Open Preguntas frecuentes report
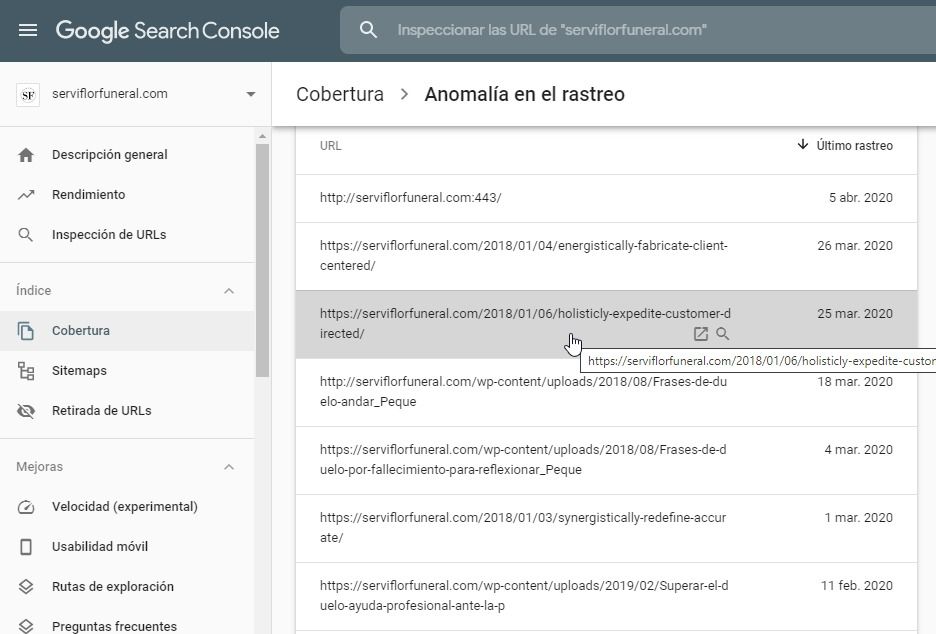936x634 pixels. pos(114,626)
